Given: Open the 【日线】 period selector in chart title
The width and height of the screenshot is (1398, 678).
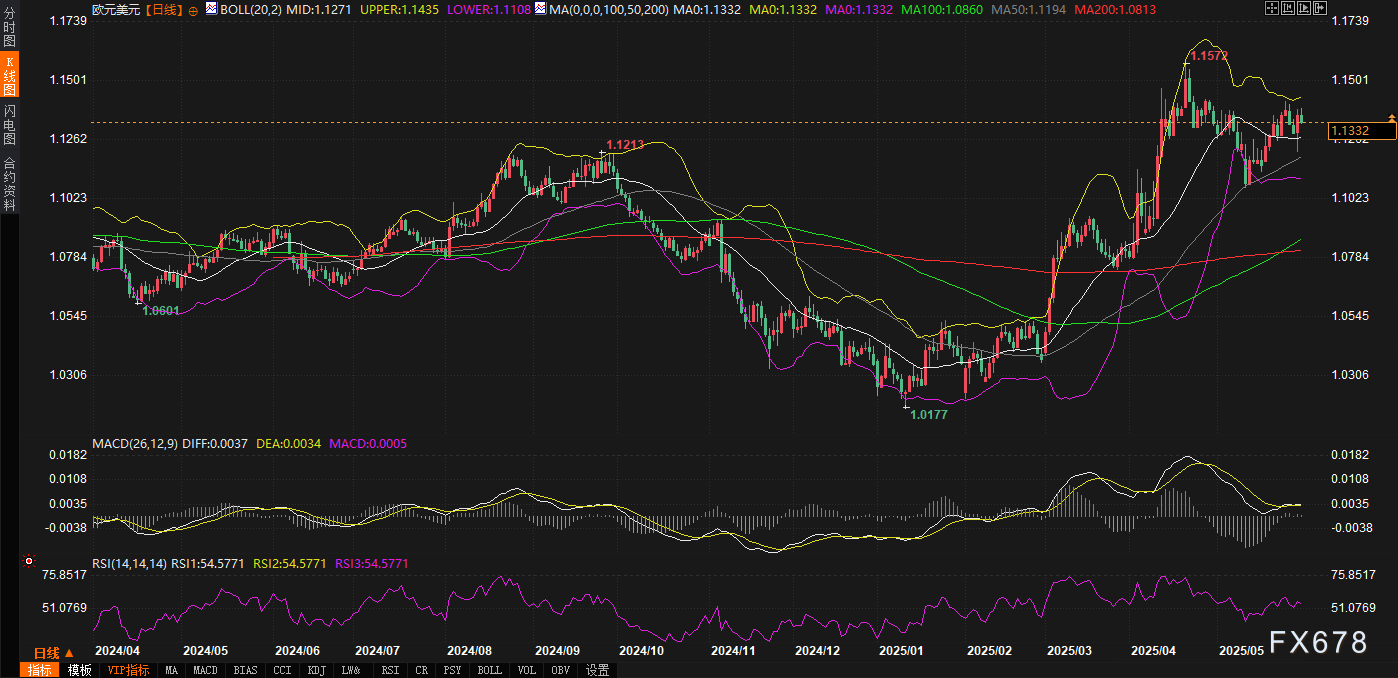Looking at the screenshot, I should [x=164, y=9].
